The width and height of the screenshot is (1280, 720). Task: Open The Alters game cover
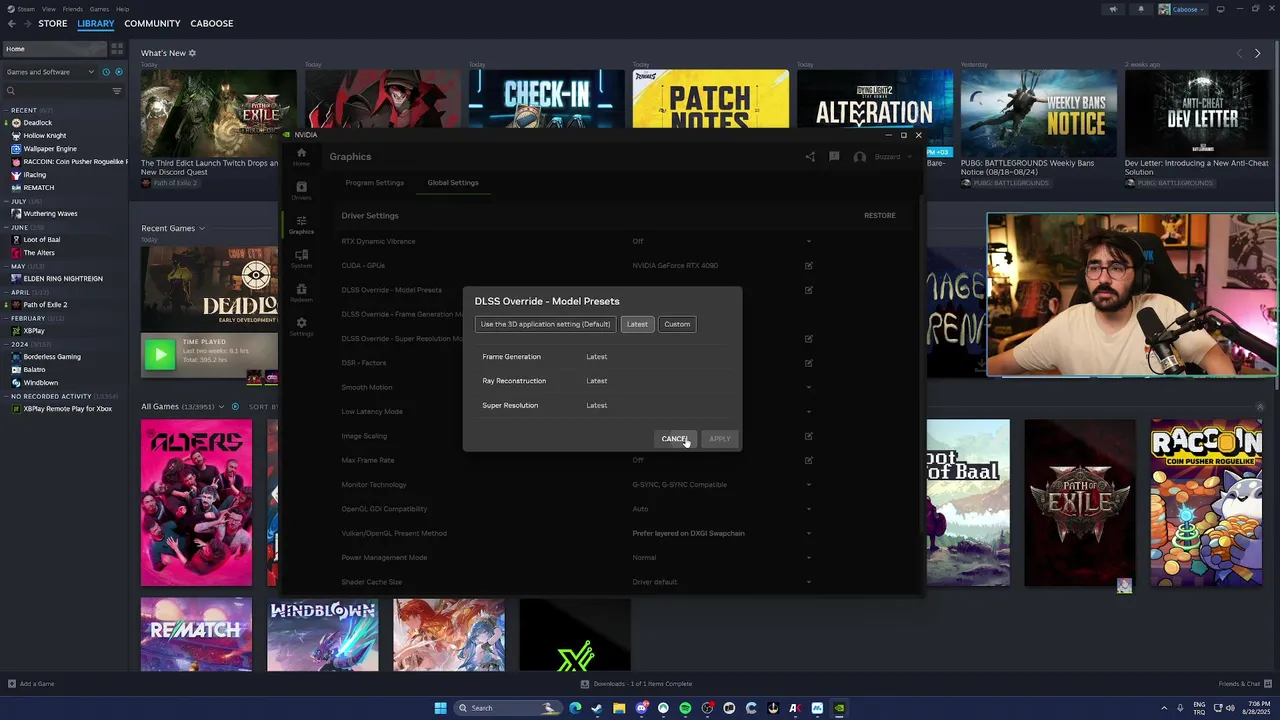point(196,503)
